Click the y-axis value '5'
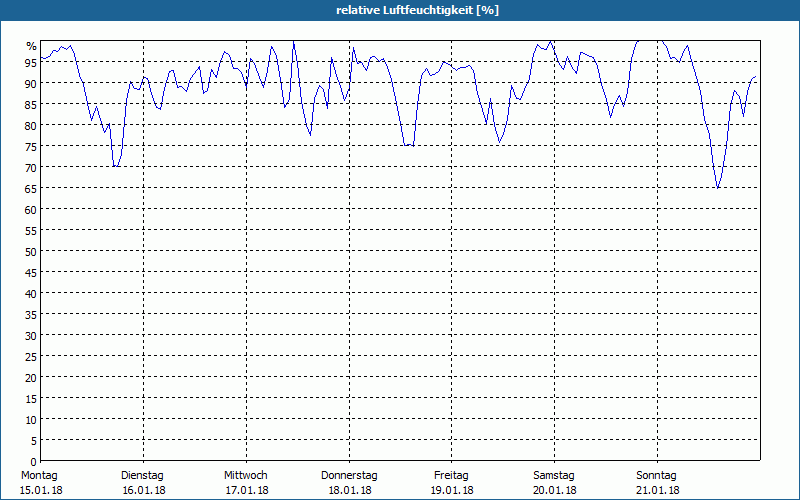The width and height of the screenshot is (800, 500). click(x=34, y=441)
